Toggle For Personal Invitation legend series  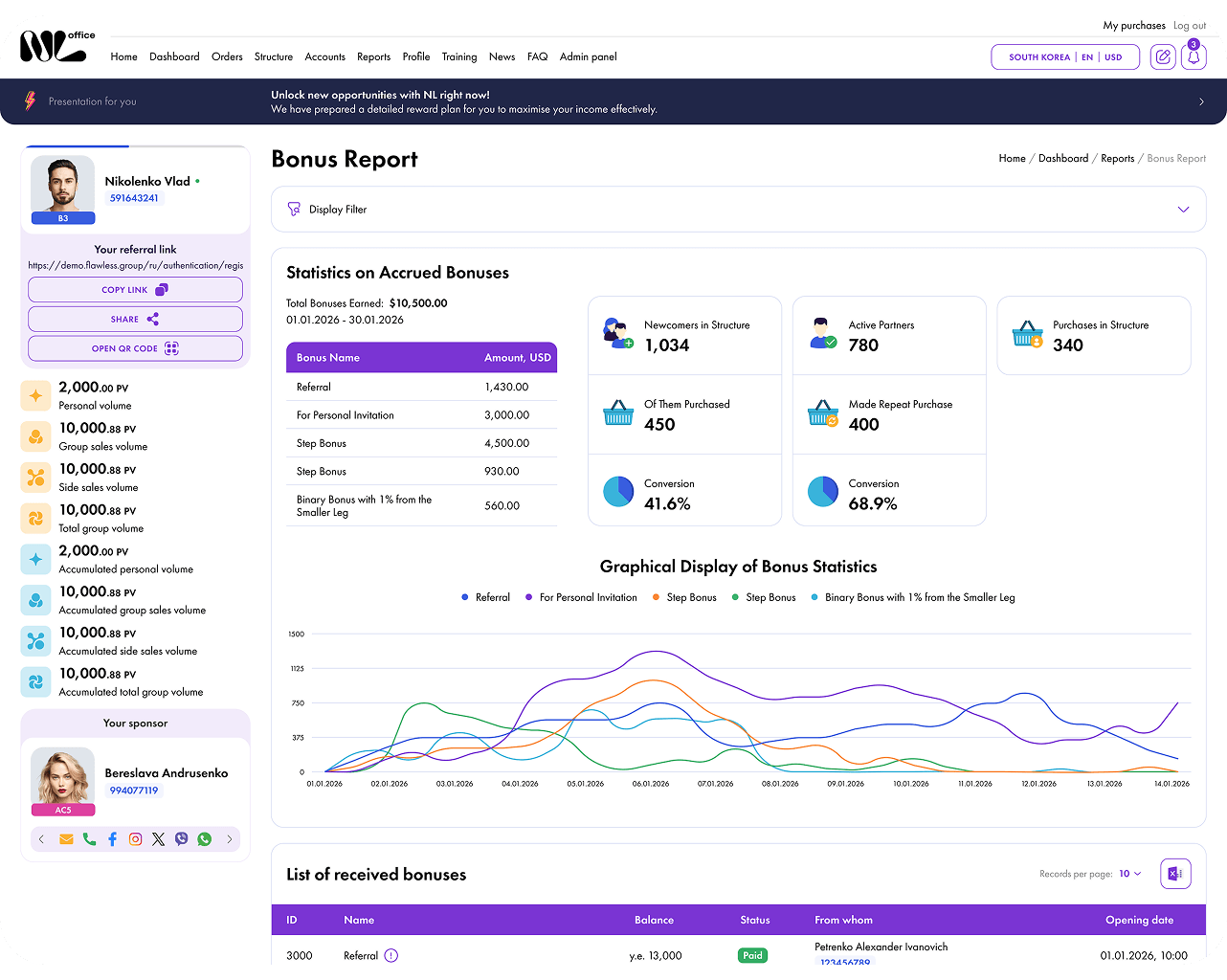click(581, 597)
